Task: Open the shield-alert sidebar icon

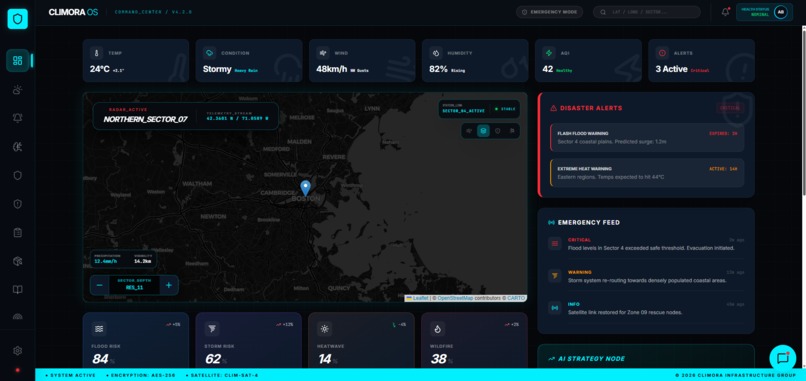Action: click(17, 204)
